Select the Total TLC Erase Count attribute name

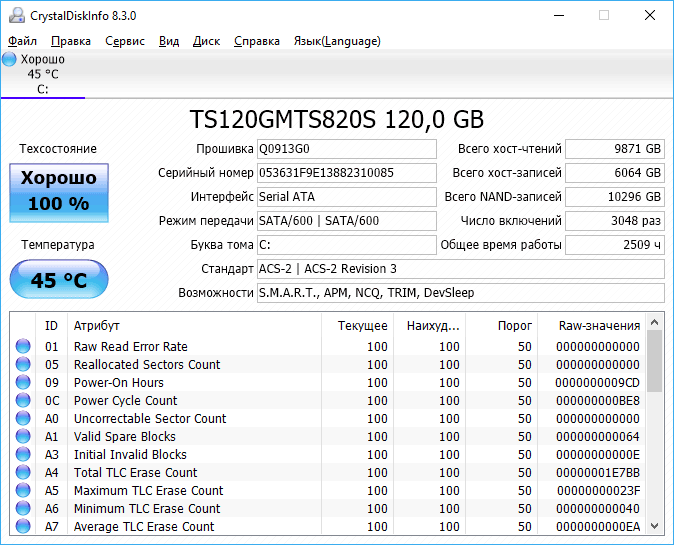135,473
